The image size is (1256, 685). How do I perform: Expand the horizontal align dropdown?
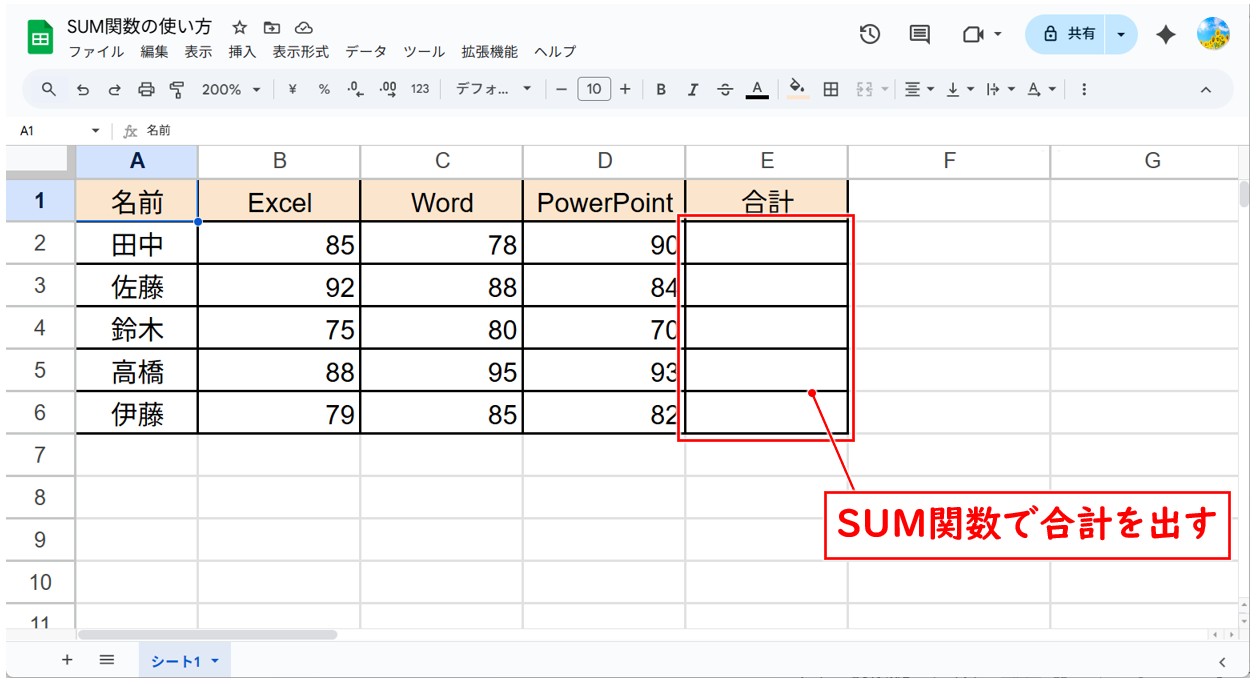pos(919,90)
